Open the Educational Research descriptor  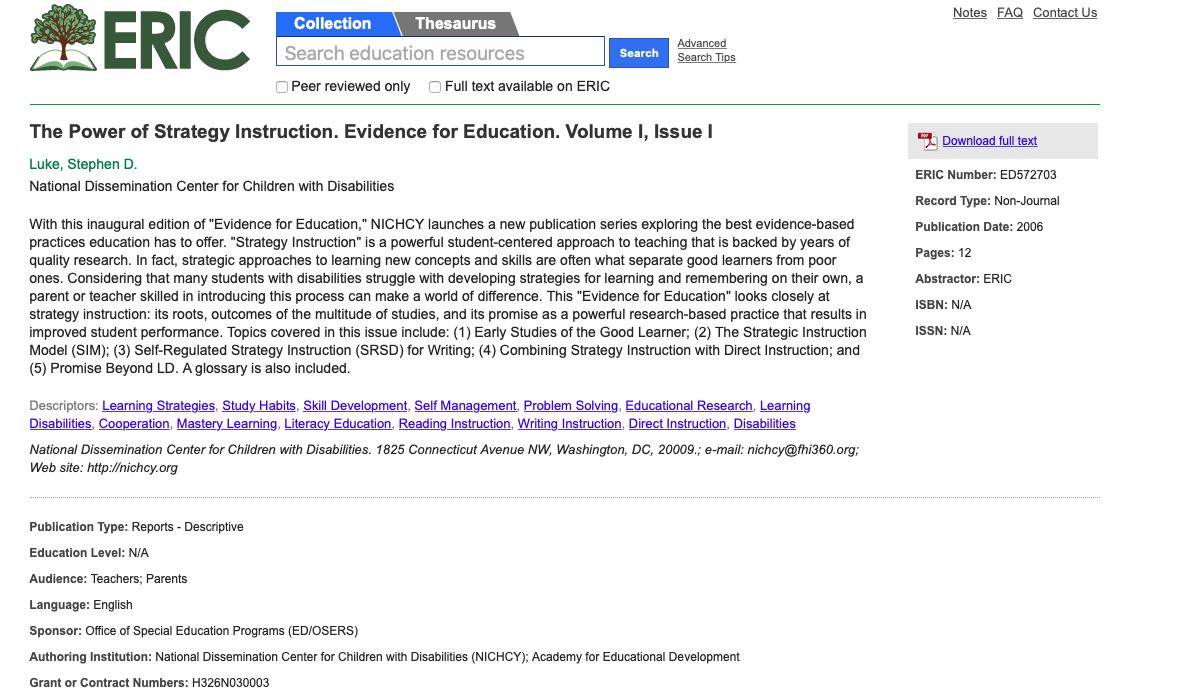[x=689, y=406]
